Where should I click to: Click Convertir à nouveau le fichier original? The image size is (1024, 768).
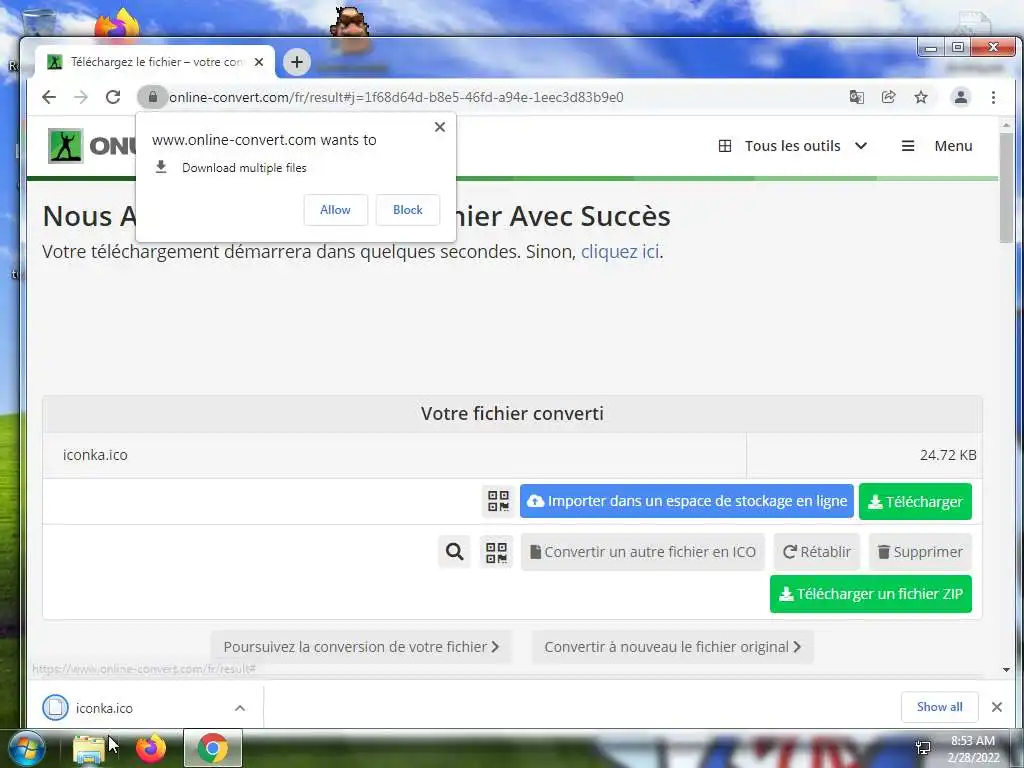[673, 647]
